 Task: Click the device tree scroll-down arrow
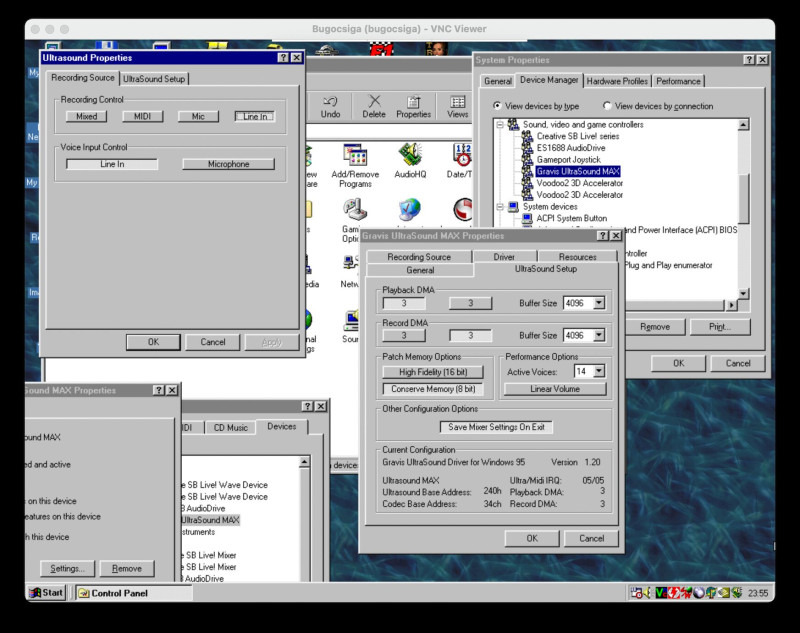(743, 293)
